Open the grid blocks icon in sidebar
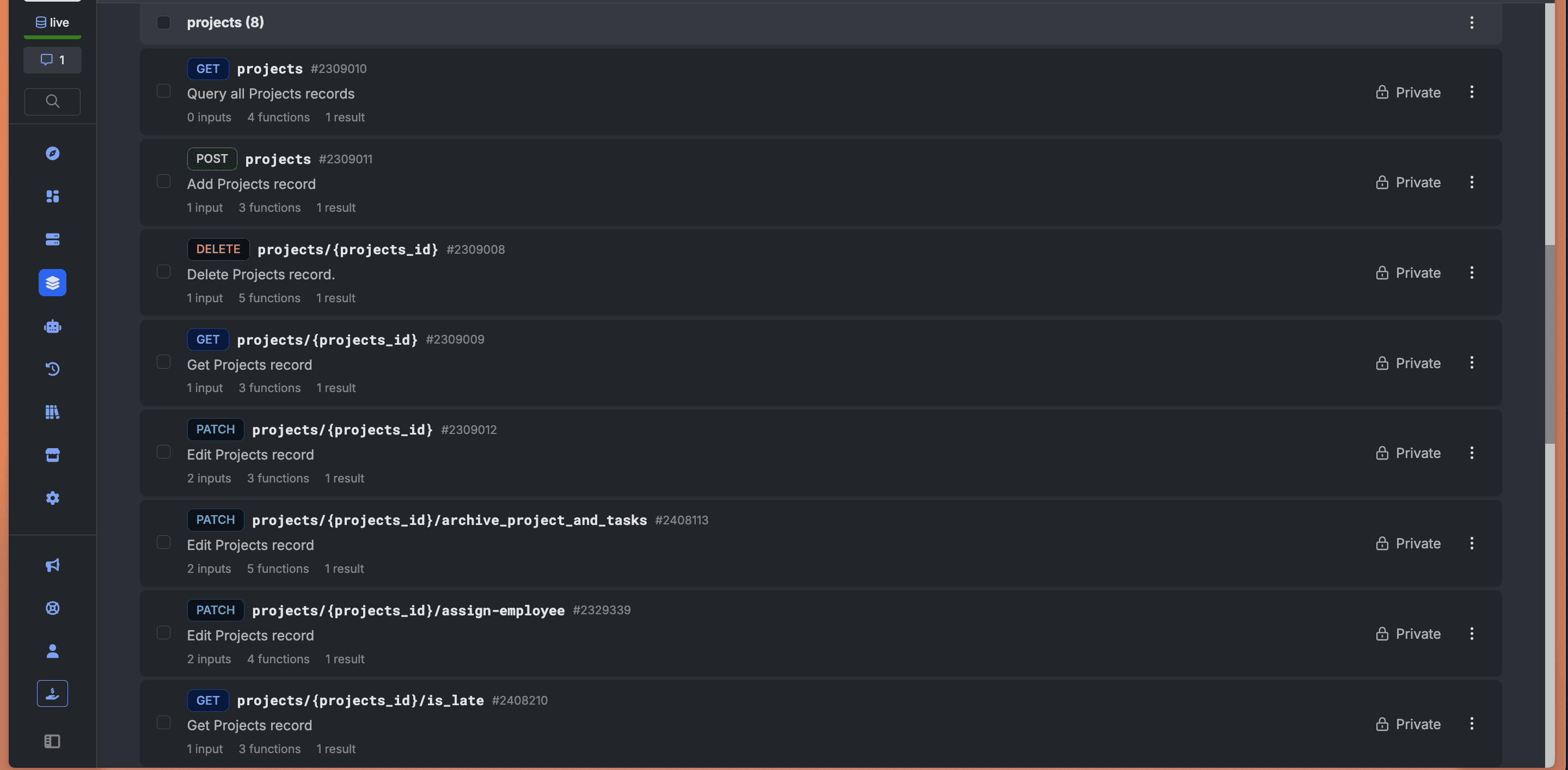 click(x=52, y=196)
